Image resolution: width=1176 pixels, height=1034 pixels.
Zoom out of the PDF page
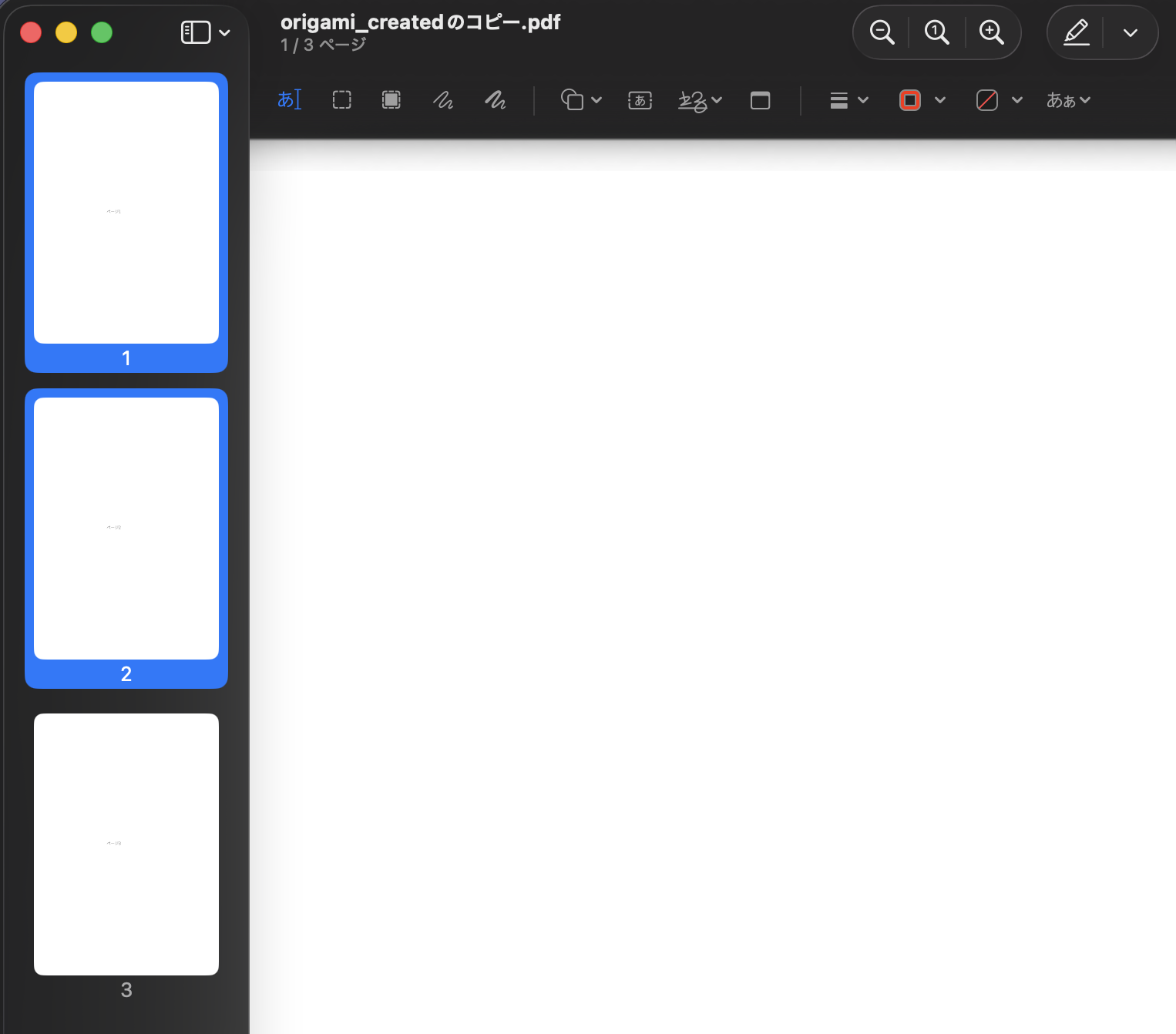(882, 32)
